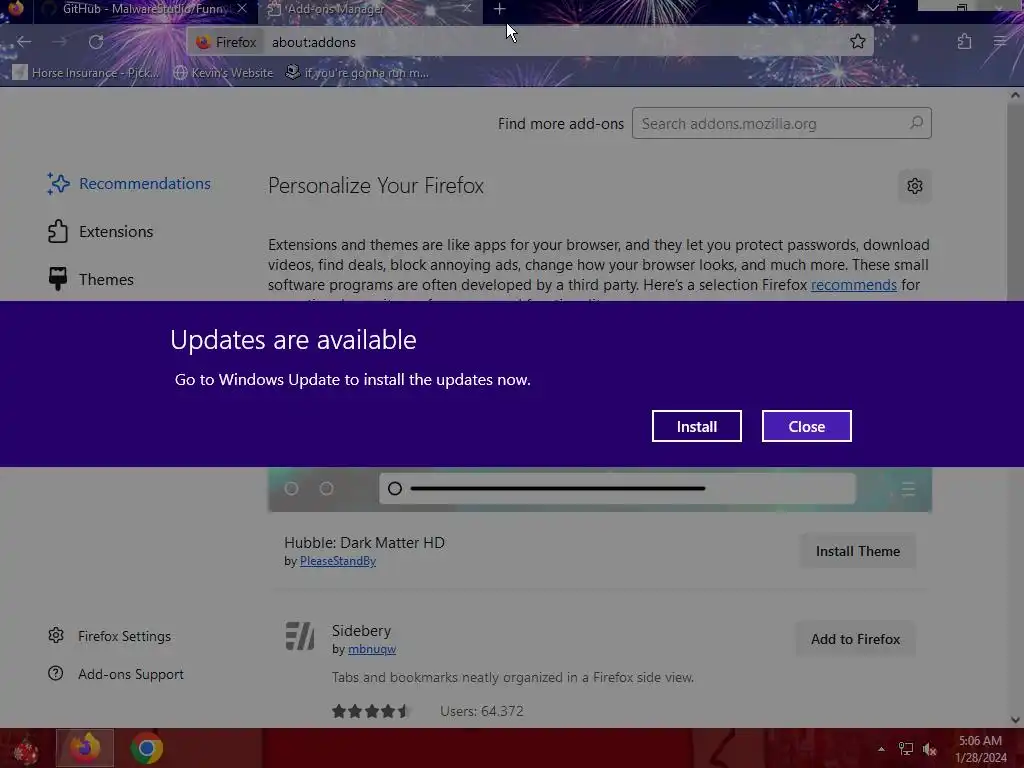1024x768 pixels.
Task: Open the Recommendations section
Action: click(129, 184)
